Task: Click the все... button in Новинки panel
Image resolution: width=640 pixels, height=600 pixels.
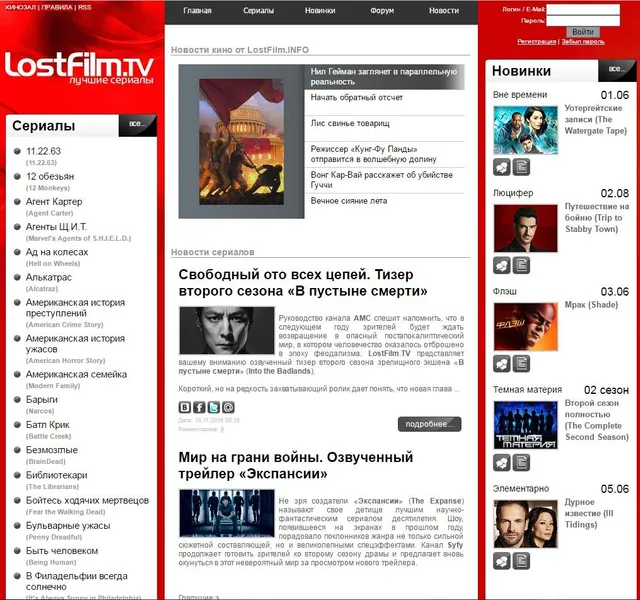Action: (617, 70)
